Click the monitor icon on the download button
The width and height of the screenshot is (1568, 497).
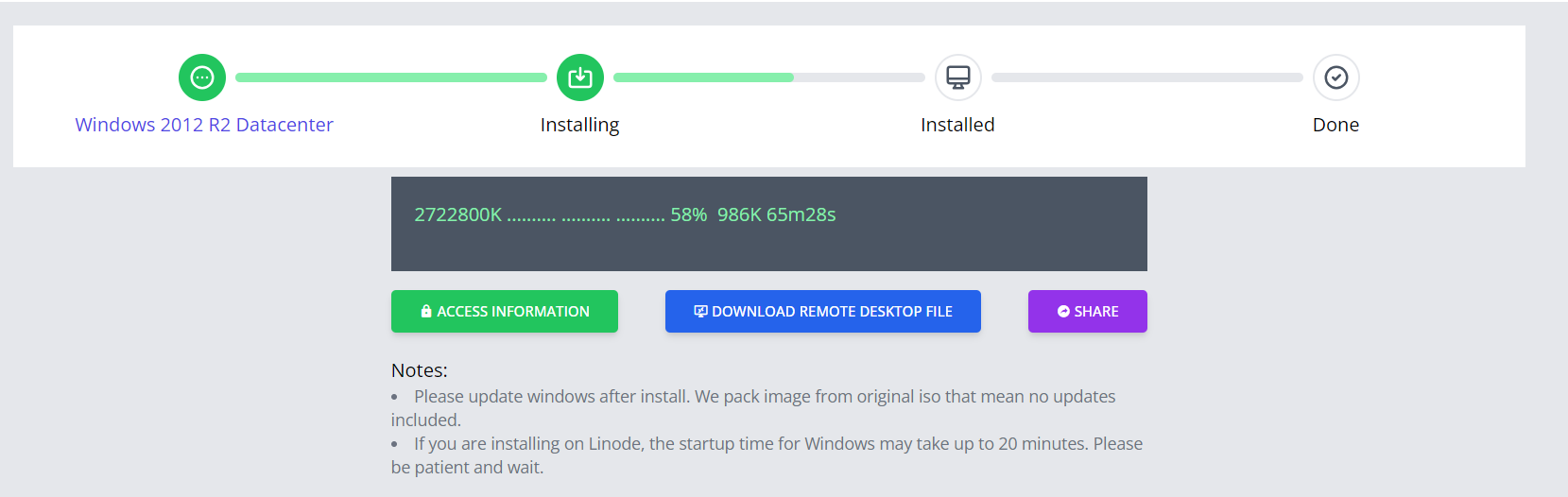pyautogui.click(x=700, y=311)
